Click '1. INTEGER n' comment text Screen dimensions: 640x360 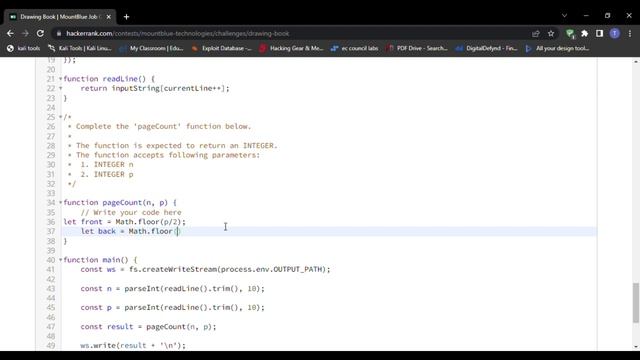[x=107, y=164]
